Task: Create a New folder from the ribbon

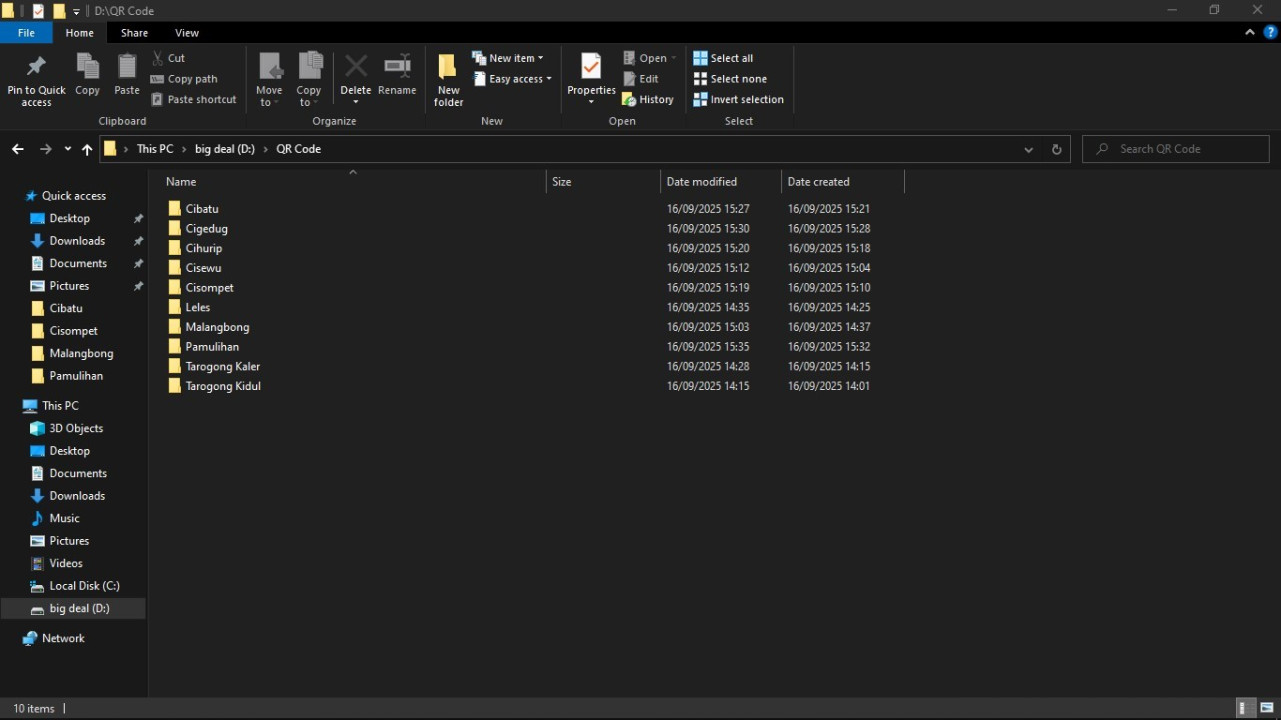Action: point(448,78)
